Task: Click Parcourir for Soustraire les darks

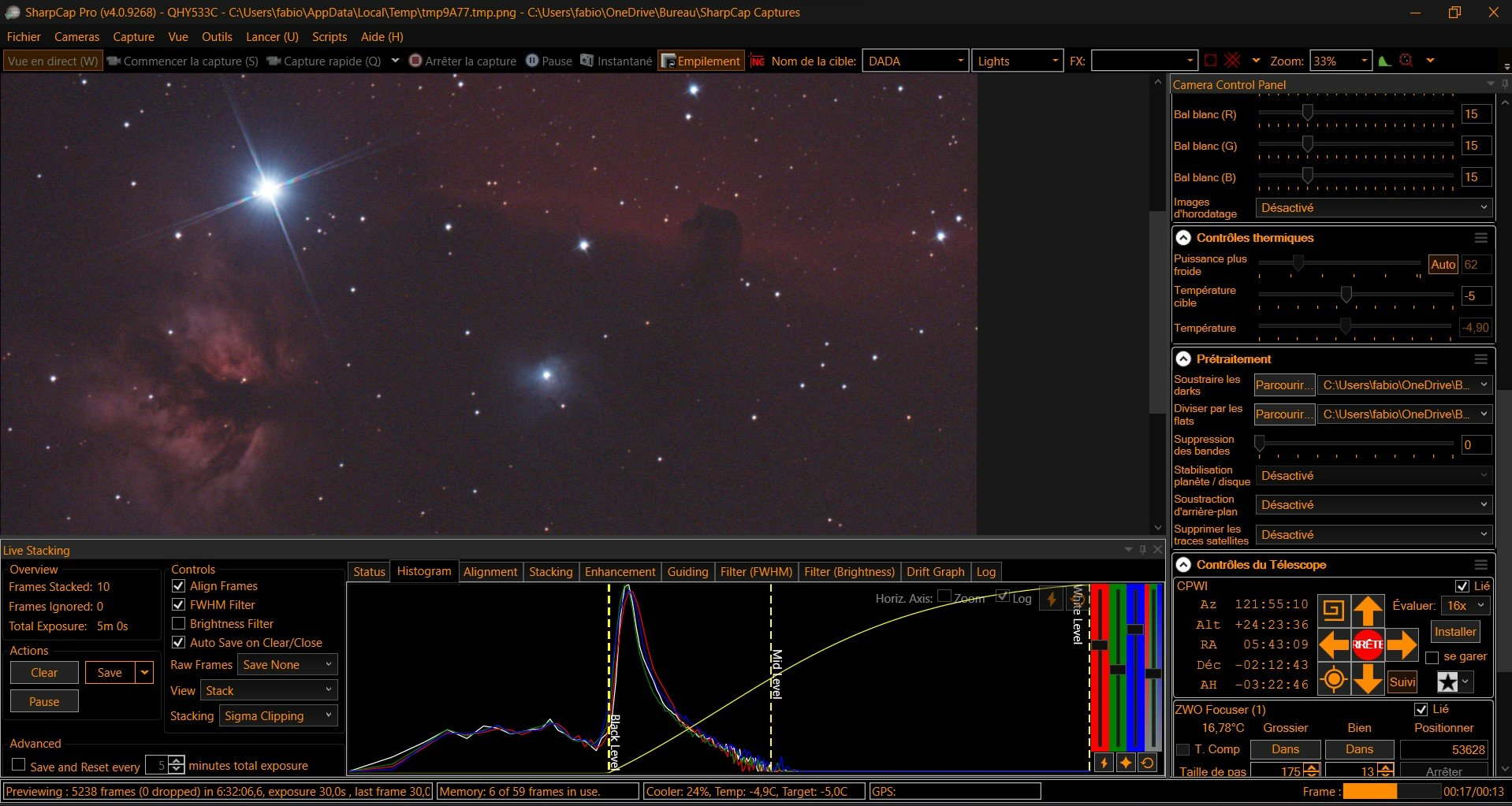Action: coord(1284,384)
